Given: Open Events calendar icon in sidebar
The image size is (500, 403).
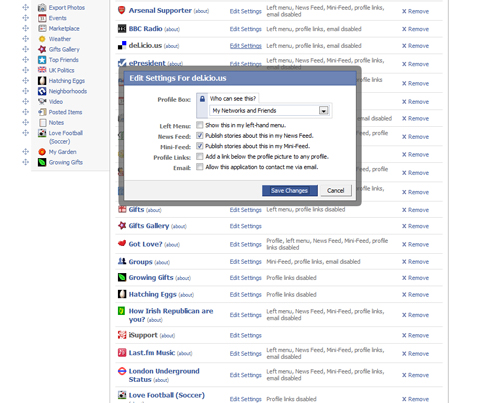Looking at the screenshot, I should tap(42, 18).
